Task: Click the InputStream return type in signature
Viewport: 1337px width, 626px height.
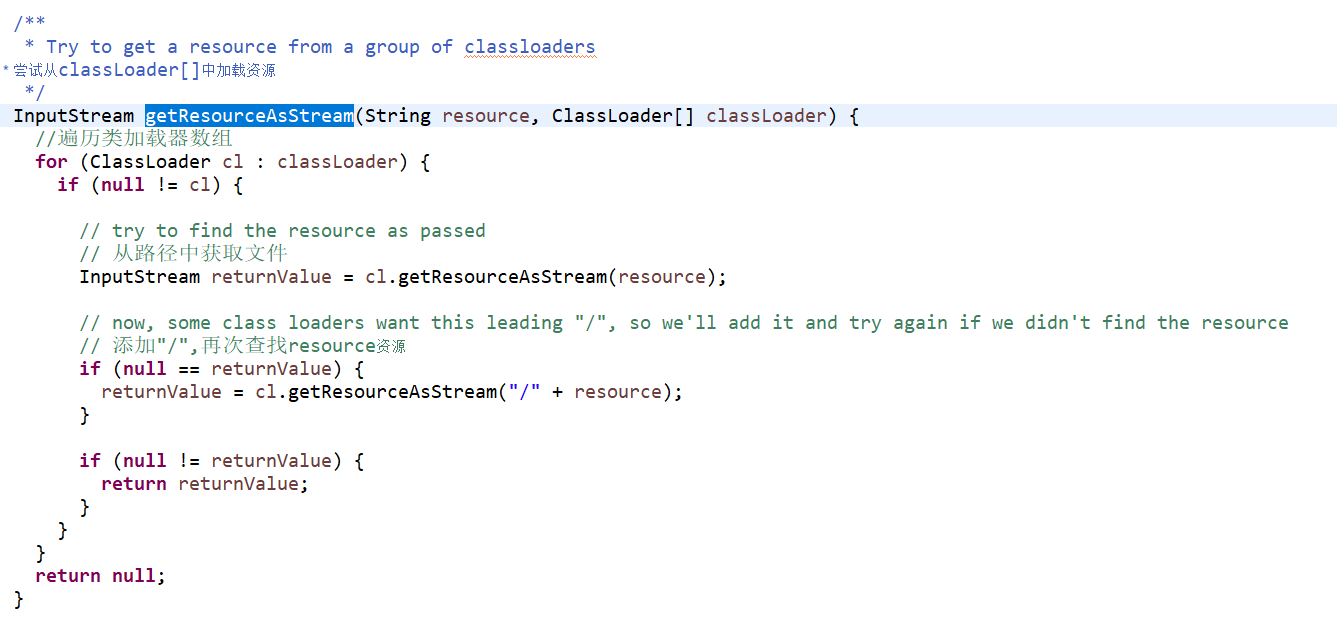Action: (x=73, y=116)
